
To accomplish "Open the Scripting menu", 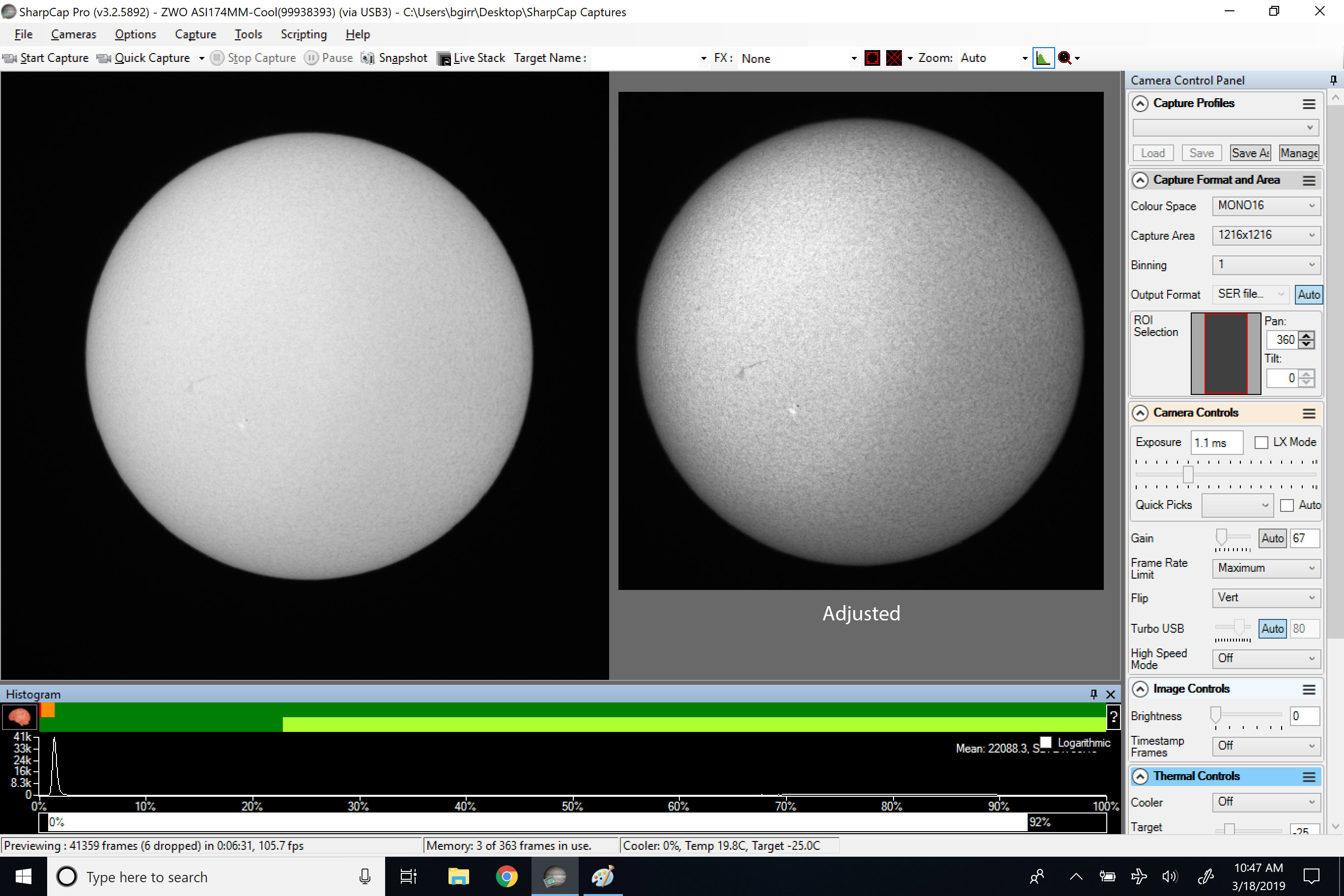I will click(x=304, y=34).
